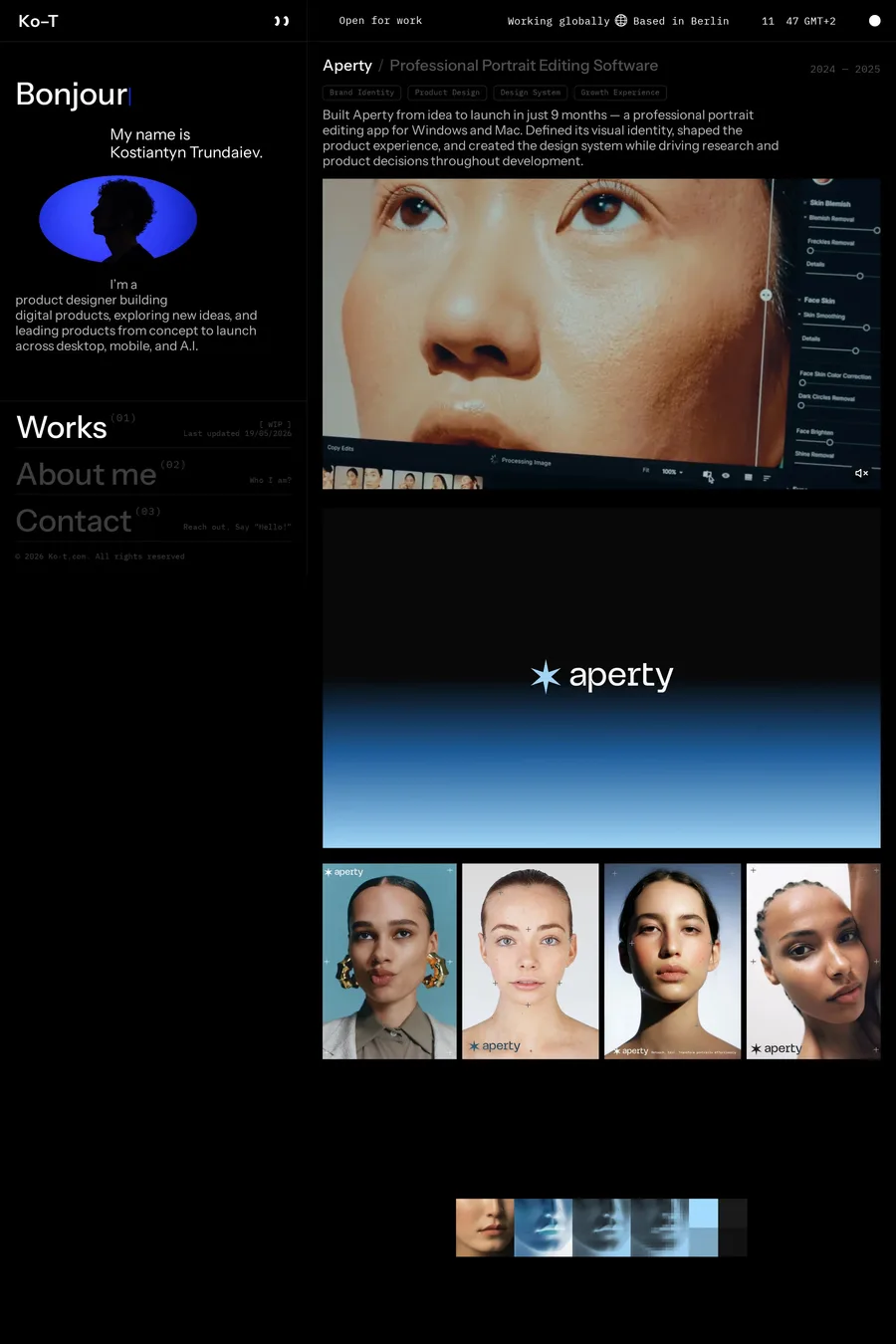Play the Aperty portrait editing demo video
The width and height of the screenshot is (896, 1344).
click(x=601, y=334)
